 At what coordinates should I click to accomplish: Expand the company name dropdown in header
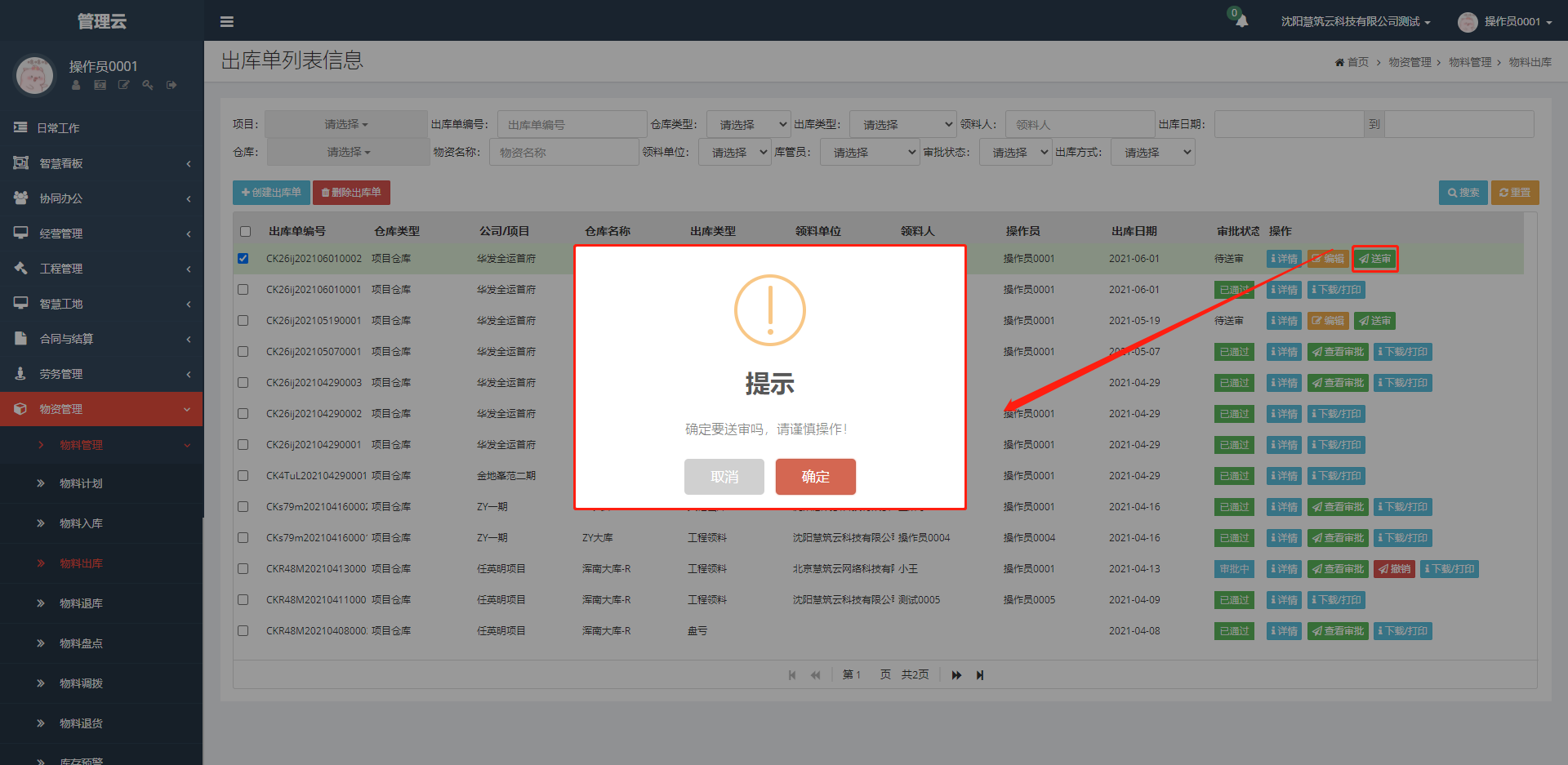click(x=1356, y=22)
